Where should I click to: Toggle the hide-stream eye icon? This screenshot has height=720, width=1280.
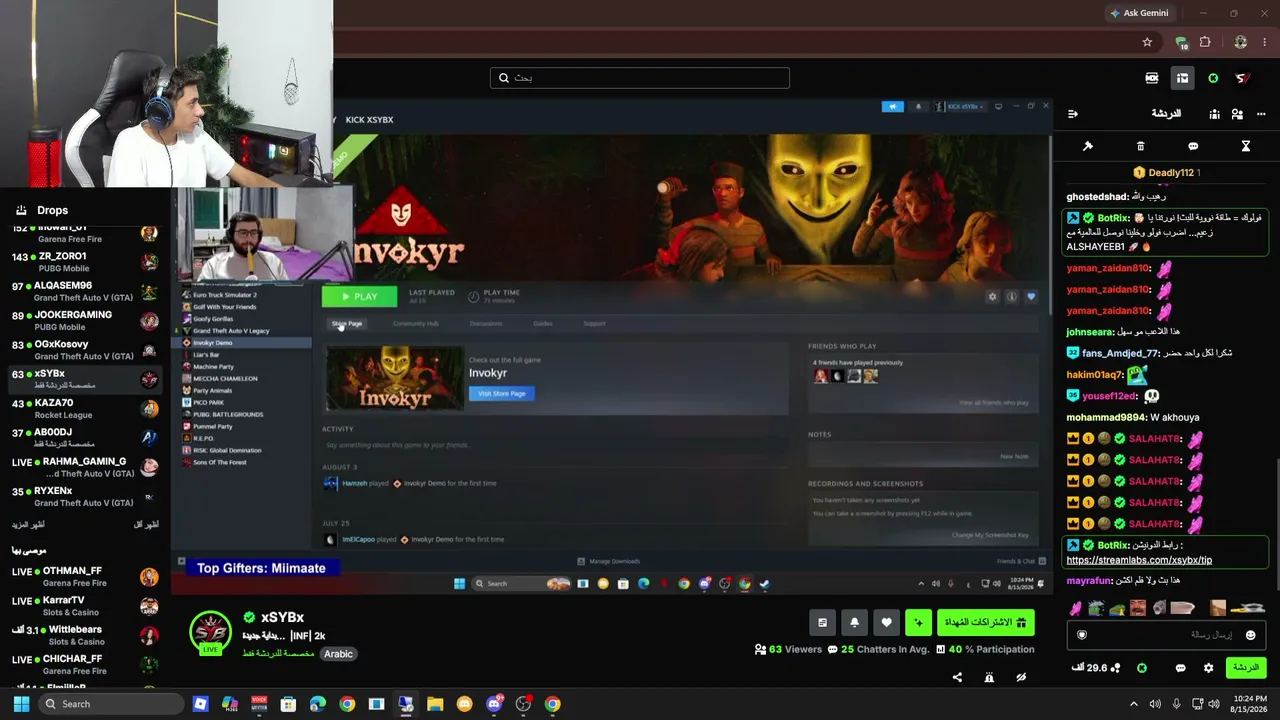(x=1021, y=677)
